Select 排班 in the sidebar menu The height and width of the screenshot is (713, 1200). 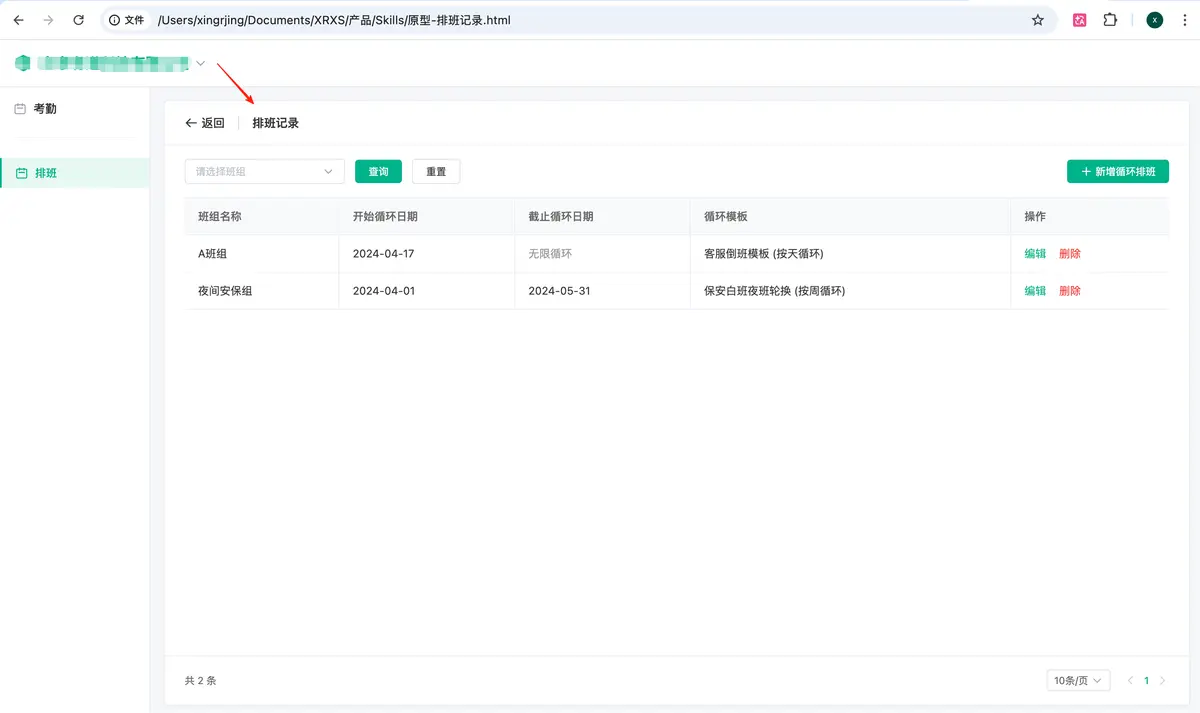[x=46, y=173]
